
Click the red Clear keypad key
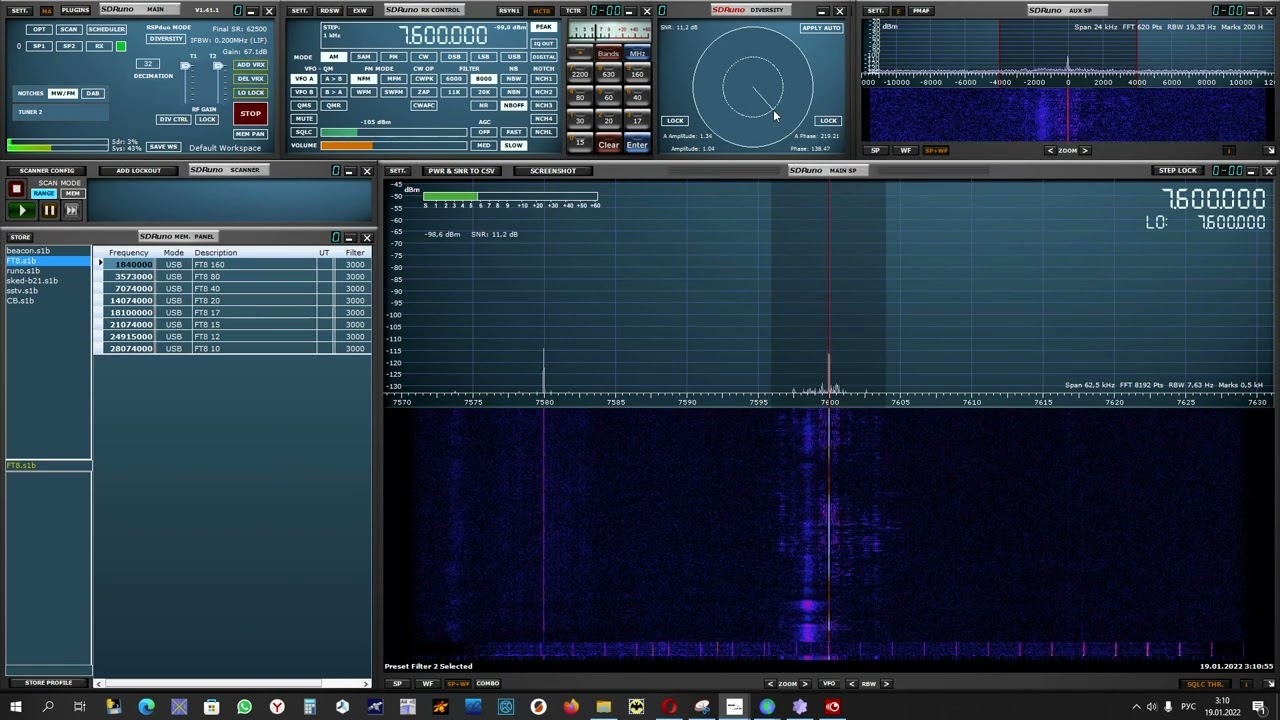click(608, 145)
